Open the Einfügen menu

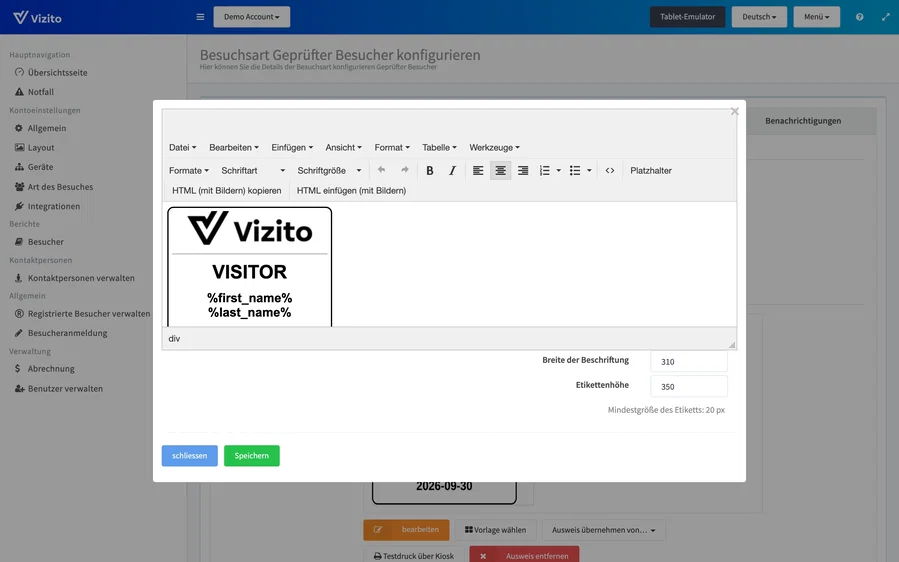[292, 147]
